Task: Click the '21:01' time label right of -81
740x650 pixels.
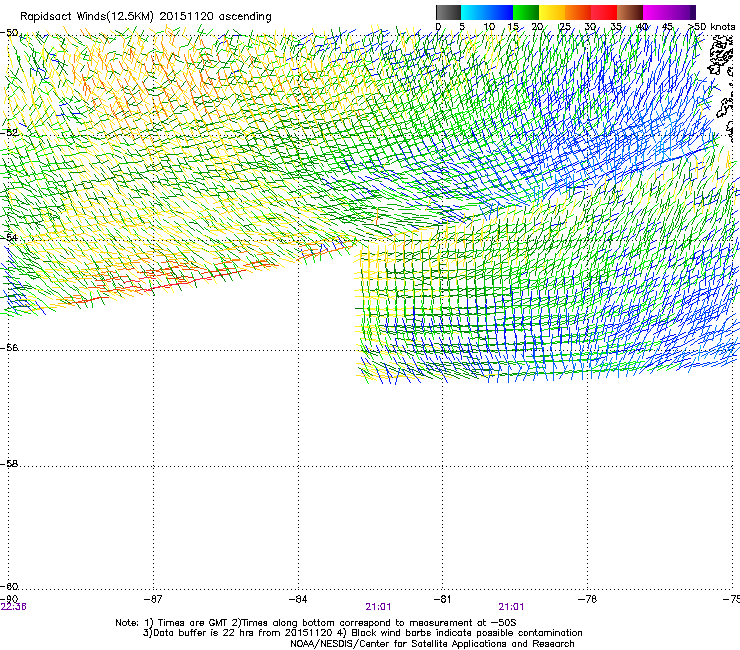Action: (511, 607)
